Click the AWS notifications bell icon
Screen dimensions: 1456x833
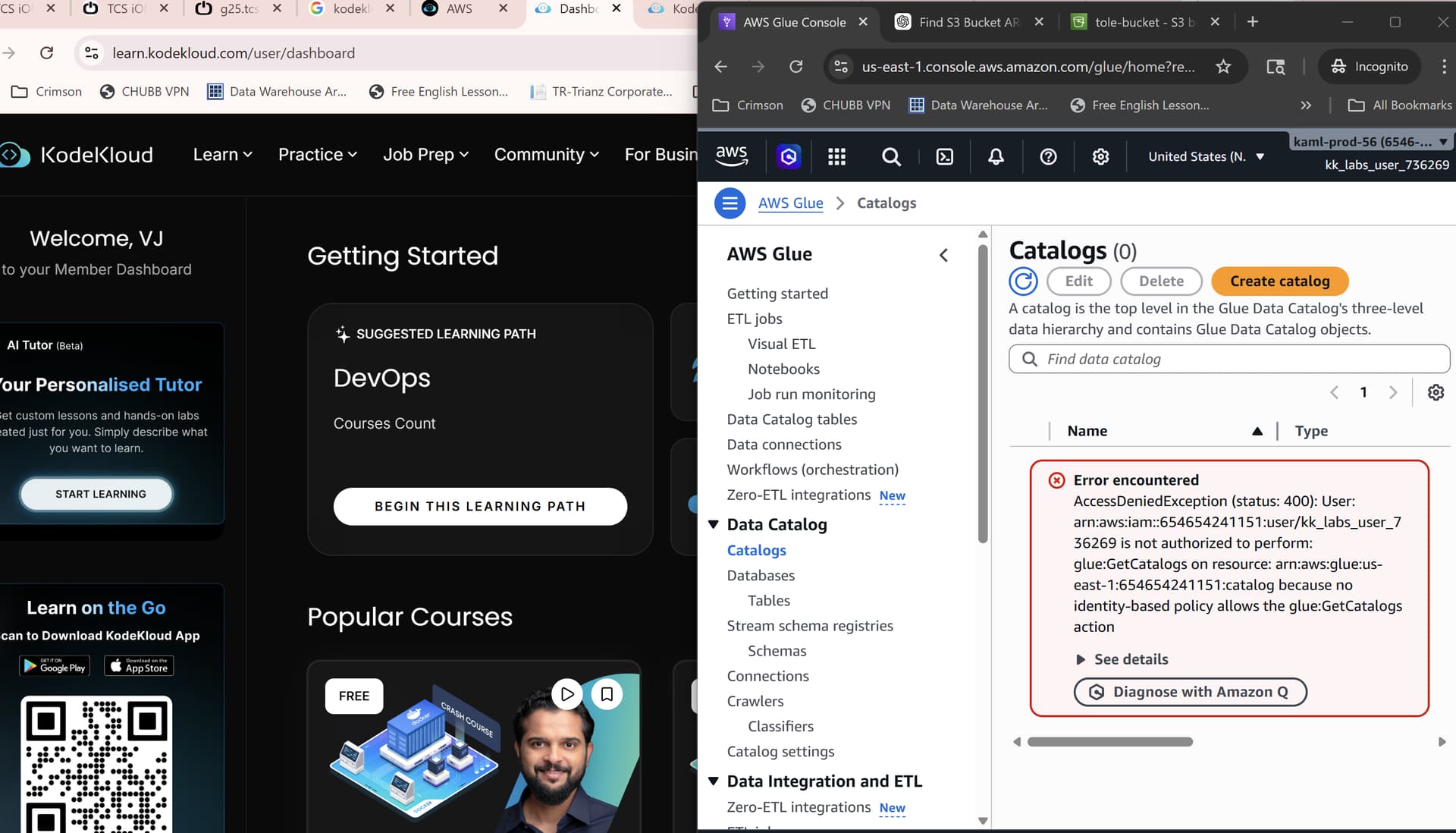click(996, 157)
